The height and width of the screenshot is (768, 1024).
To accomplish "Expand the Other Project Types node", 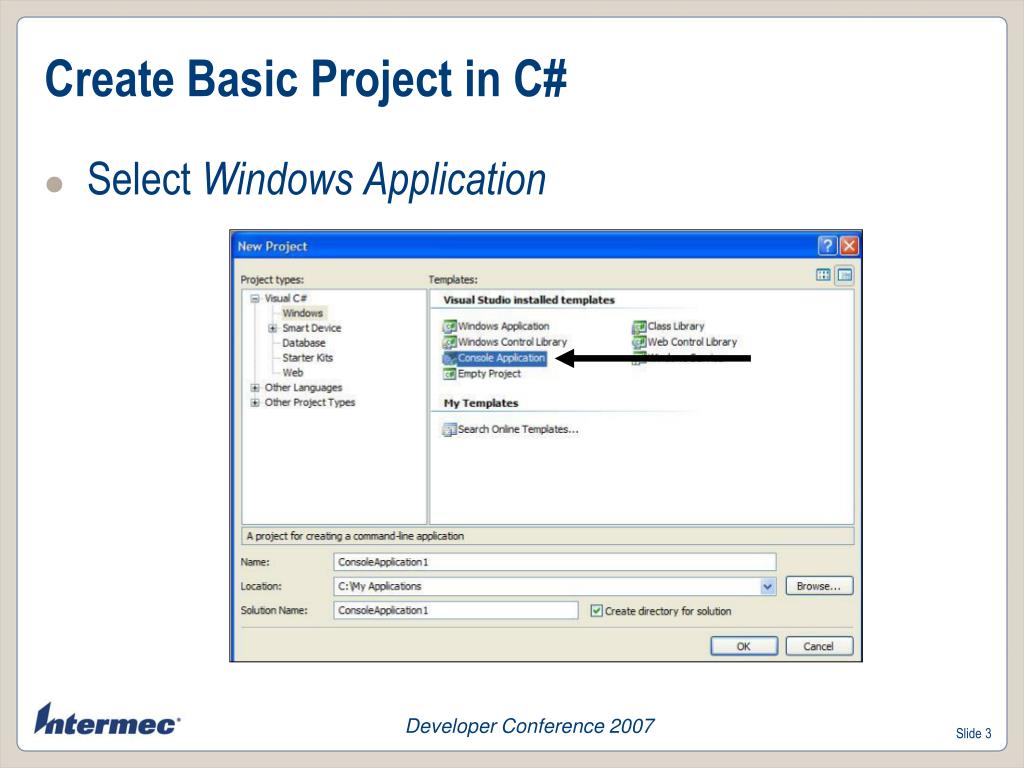I will tap(255, 402).
